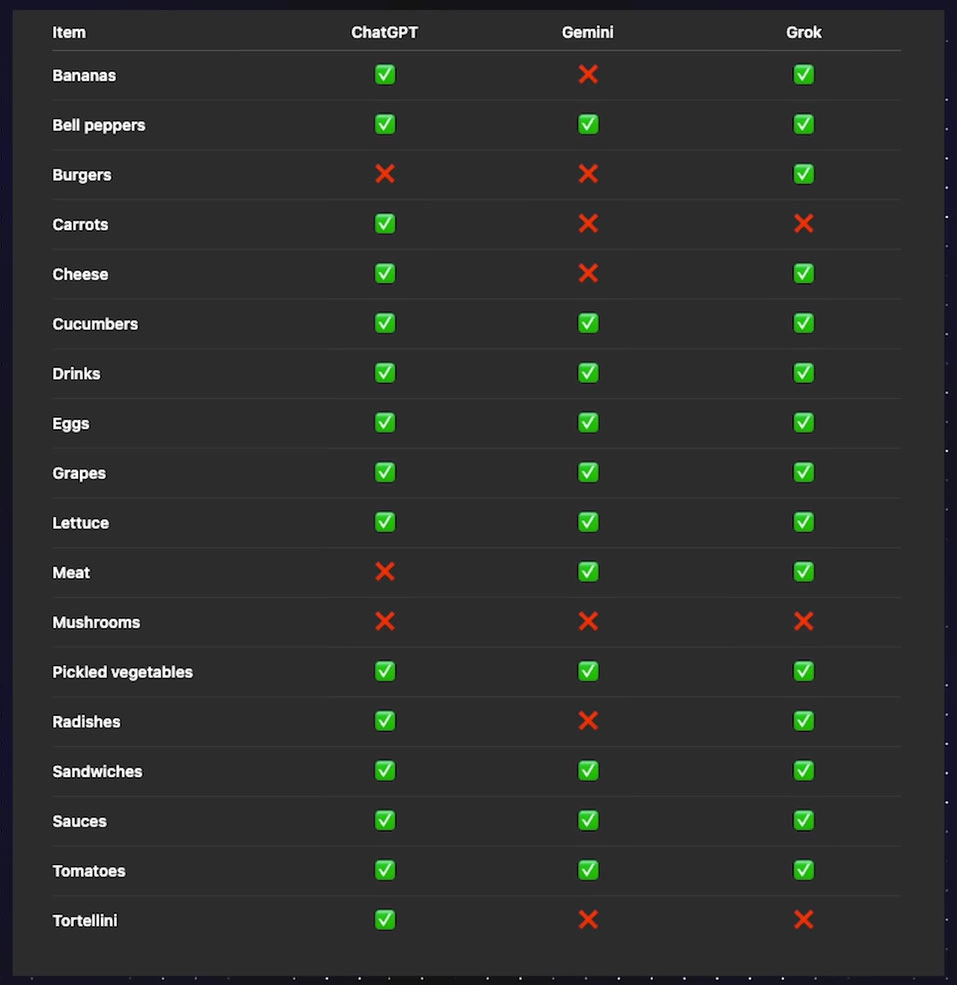Click the green checkmark for Bananas under ChatGPT
The image size is (957, 985).
pos(385,75)
